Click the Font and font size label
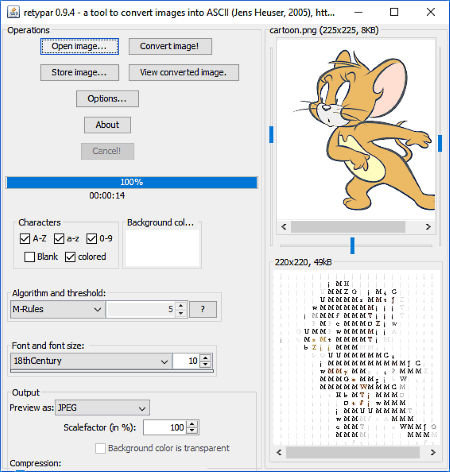The image size is (450, 472). pyautogui.click(x=48, y=346)
